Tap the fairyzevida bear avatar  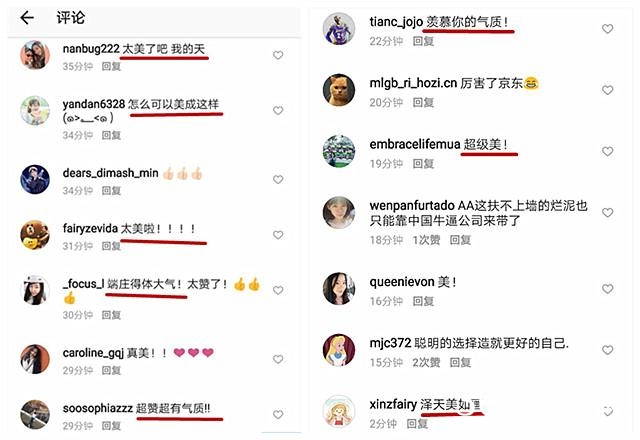pos(35,235)
